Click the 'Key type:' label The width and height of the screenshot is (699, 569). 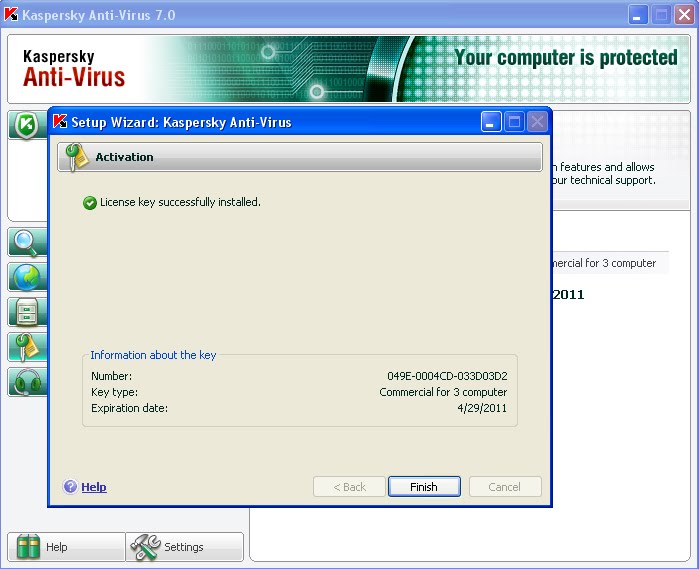[x=115, y=392]
